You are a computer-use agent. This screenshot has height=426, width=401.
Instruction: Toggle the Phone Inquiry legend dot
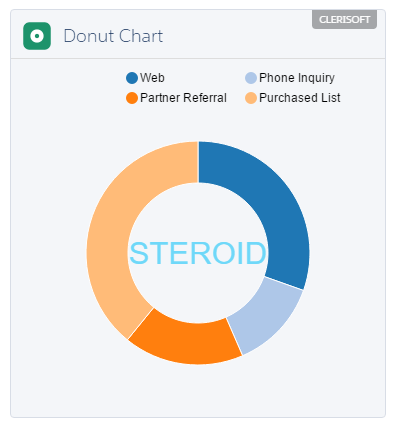tap(251, 78)
